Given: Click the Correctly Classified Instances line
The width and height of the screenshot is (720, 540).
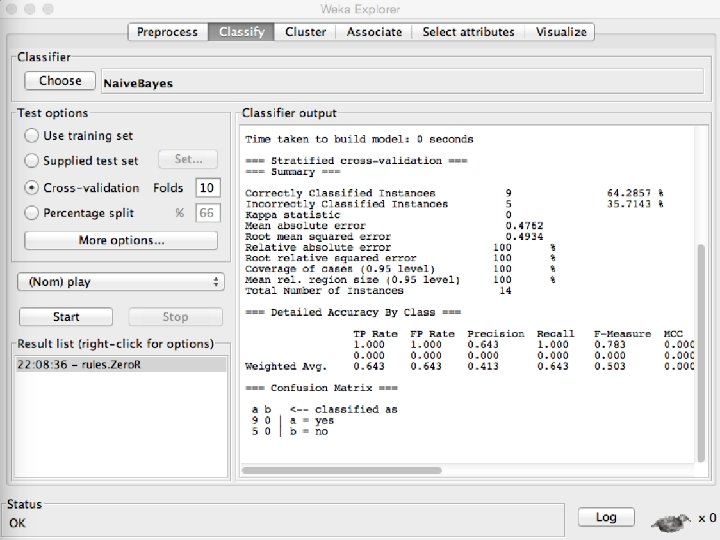Looking at the screenshot, I should pos(454,193).
